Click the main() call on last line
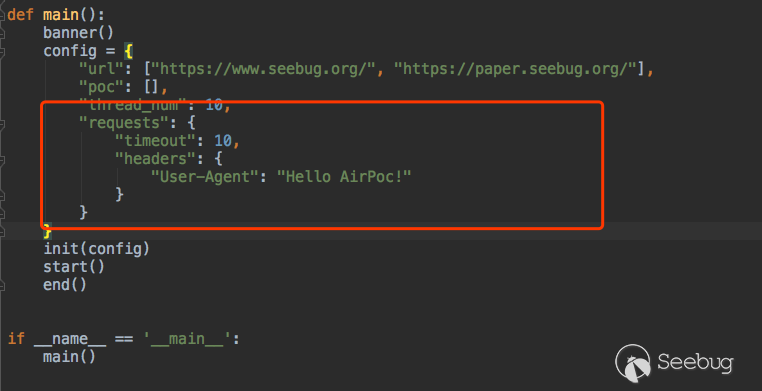The width and height of the screenshot is (762, 391). [69, 357]
